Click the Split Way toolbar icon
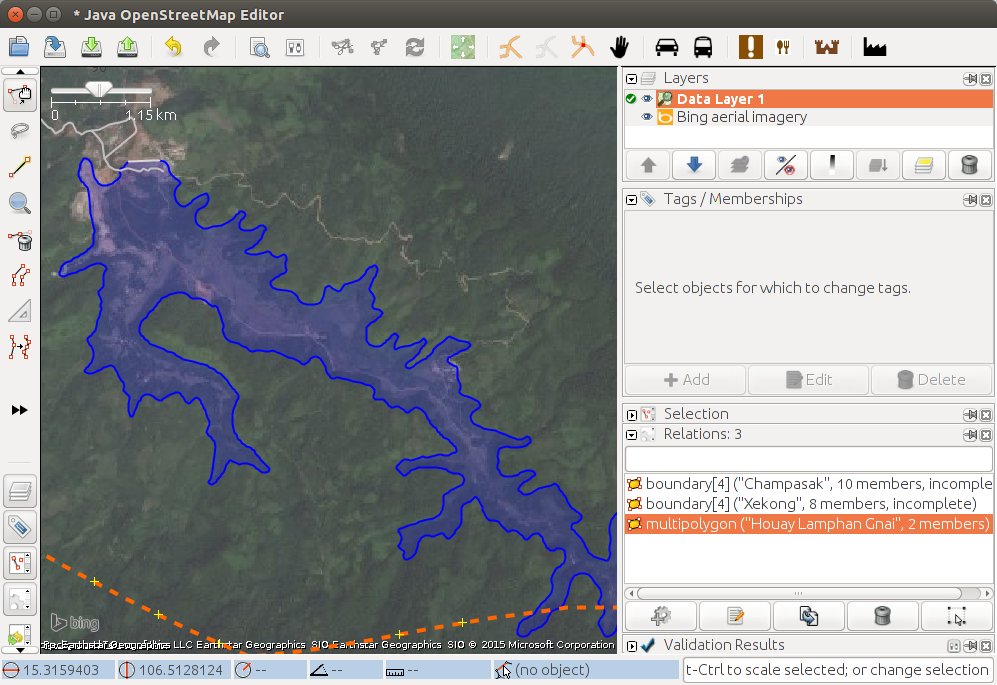Image resolution: width=997 pixels, height=685 pixels. pos(342,45)
